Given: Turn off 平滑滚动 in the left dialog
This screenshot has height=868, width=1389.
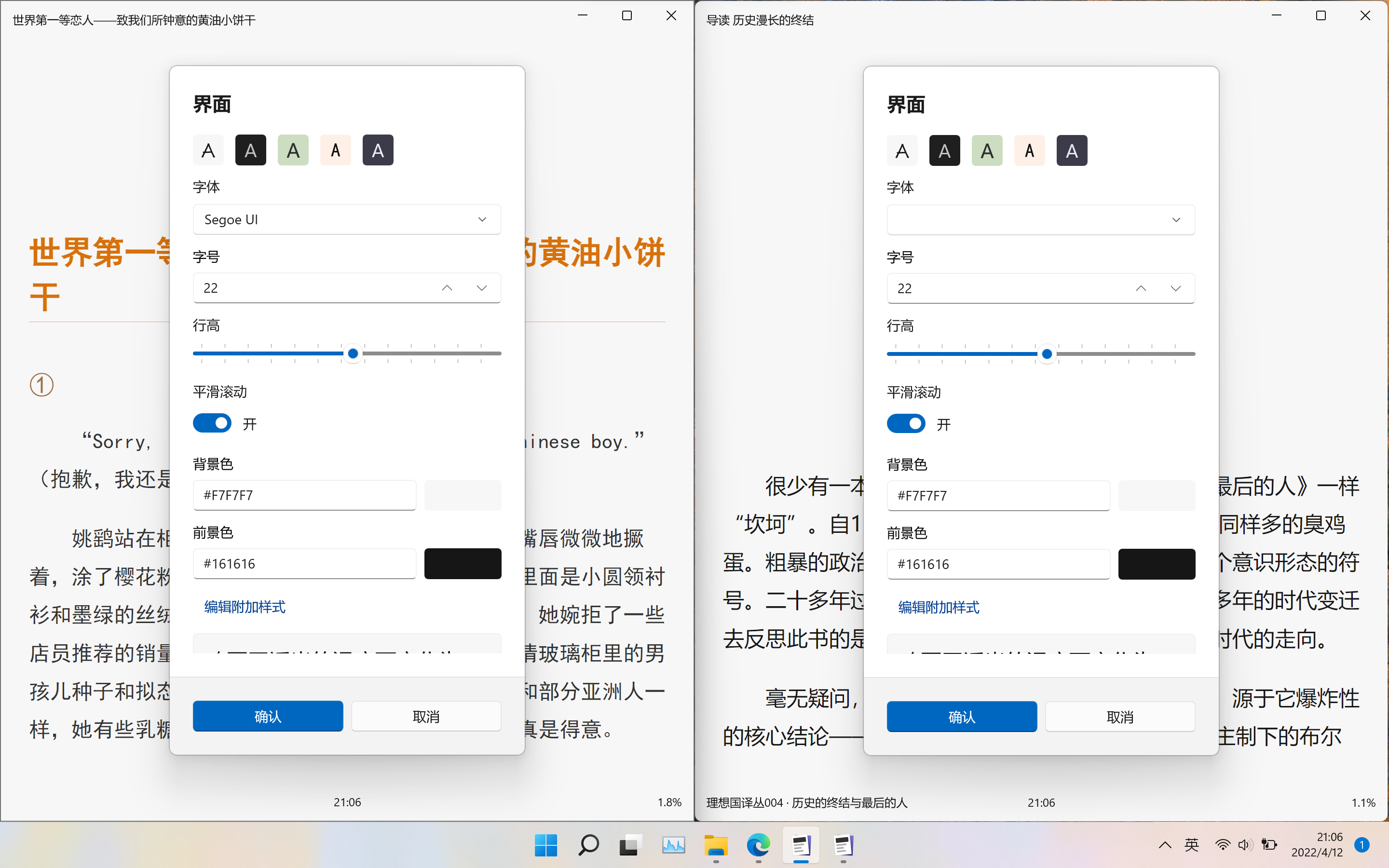Looking at the screenshot, I should pyautogui.click(x=212, y=423).
